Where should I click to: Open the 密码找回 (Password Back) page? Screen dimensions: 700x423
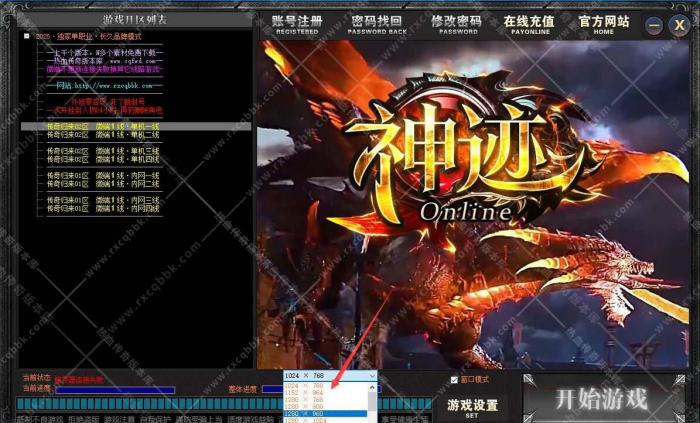point(376,24)
